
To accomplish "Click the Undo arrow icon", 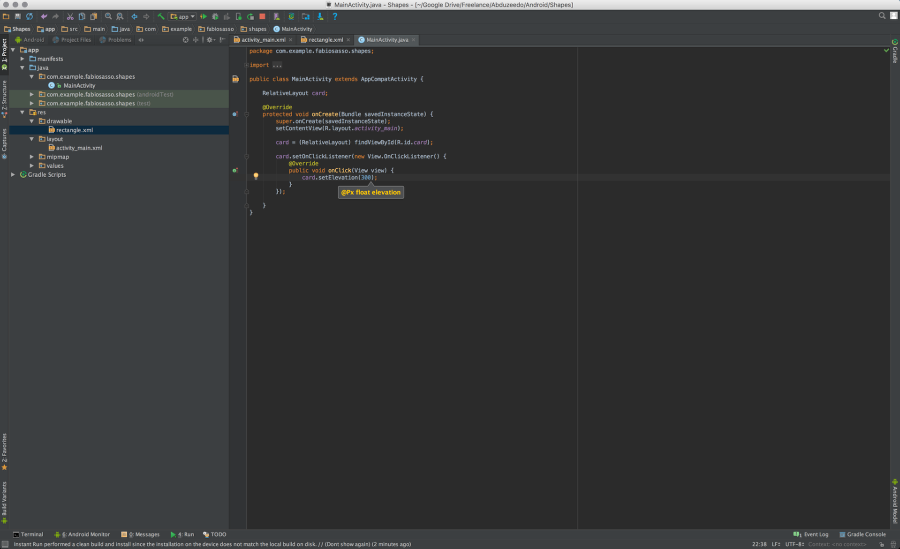I will point(44,17).
